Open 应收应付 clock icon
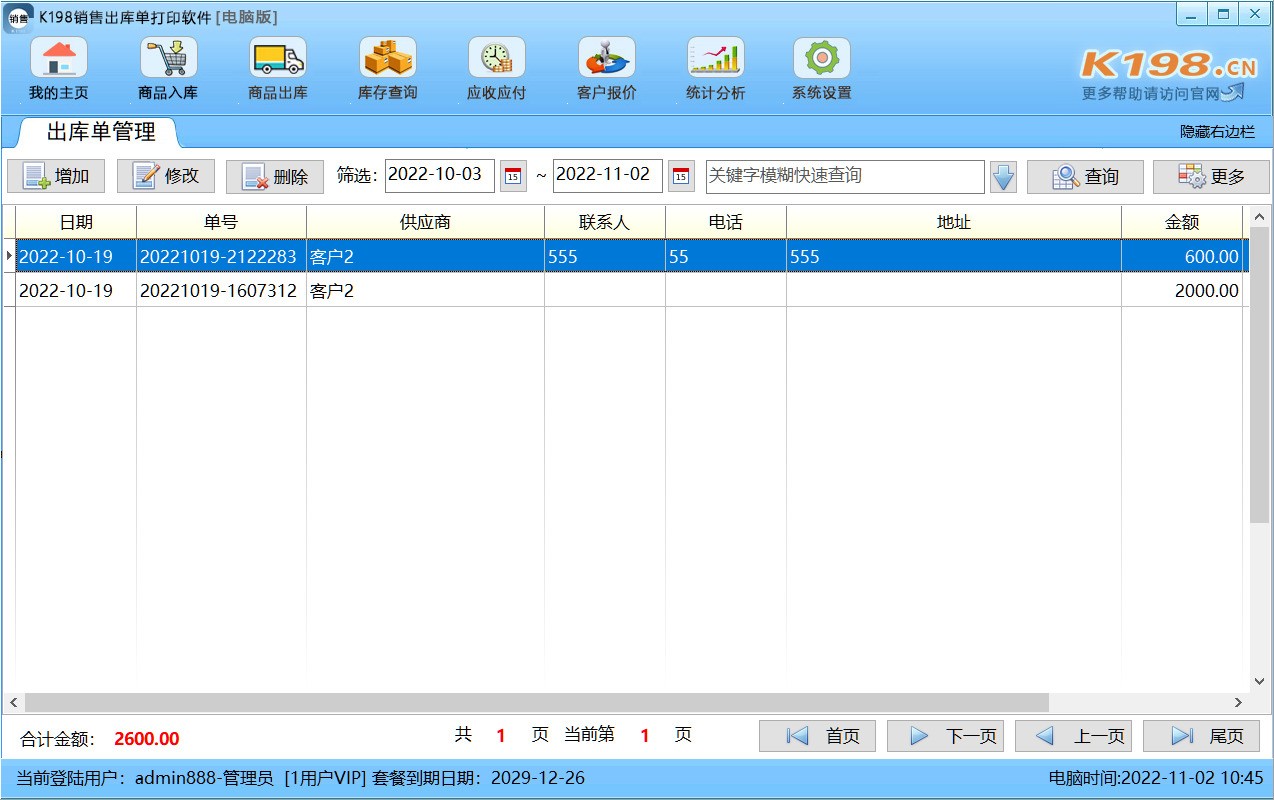The image size is (1274, 800). (496, 59)
